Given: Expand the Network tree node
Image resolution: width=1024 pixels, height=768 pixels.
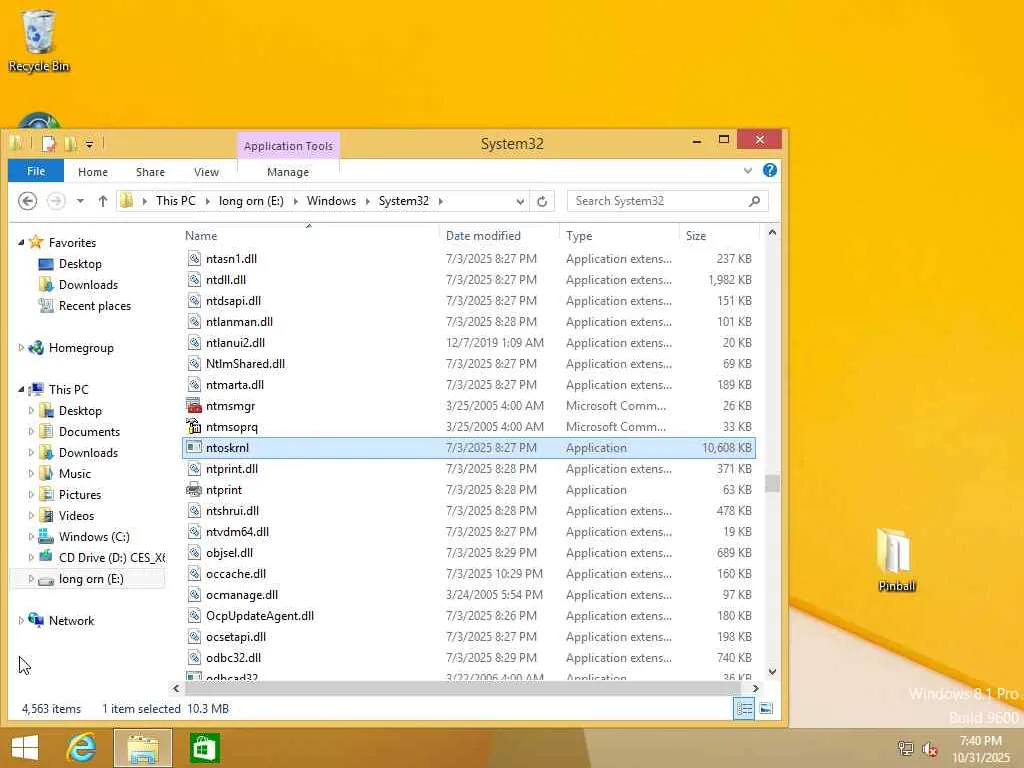Looking at the screenshot, I should [x=21, y=620].
